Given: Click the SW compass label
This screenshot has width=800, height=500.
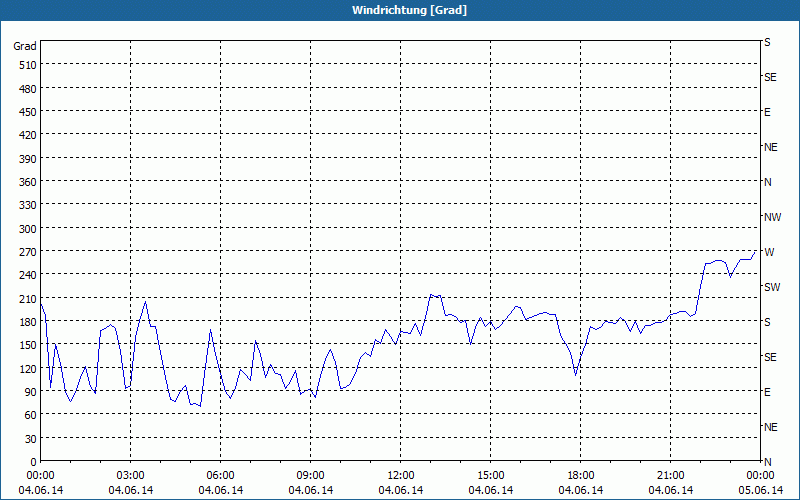Looking at the screenshot, I should click(x=772, y=287).
